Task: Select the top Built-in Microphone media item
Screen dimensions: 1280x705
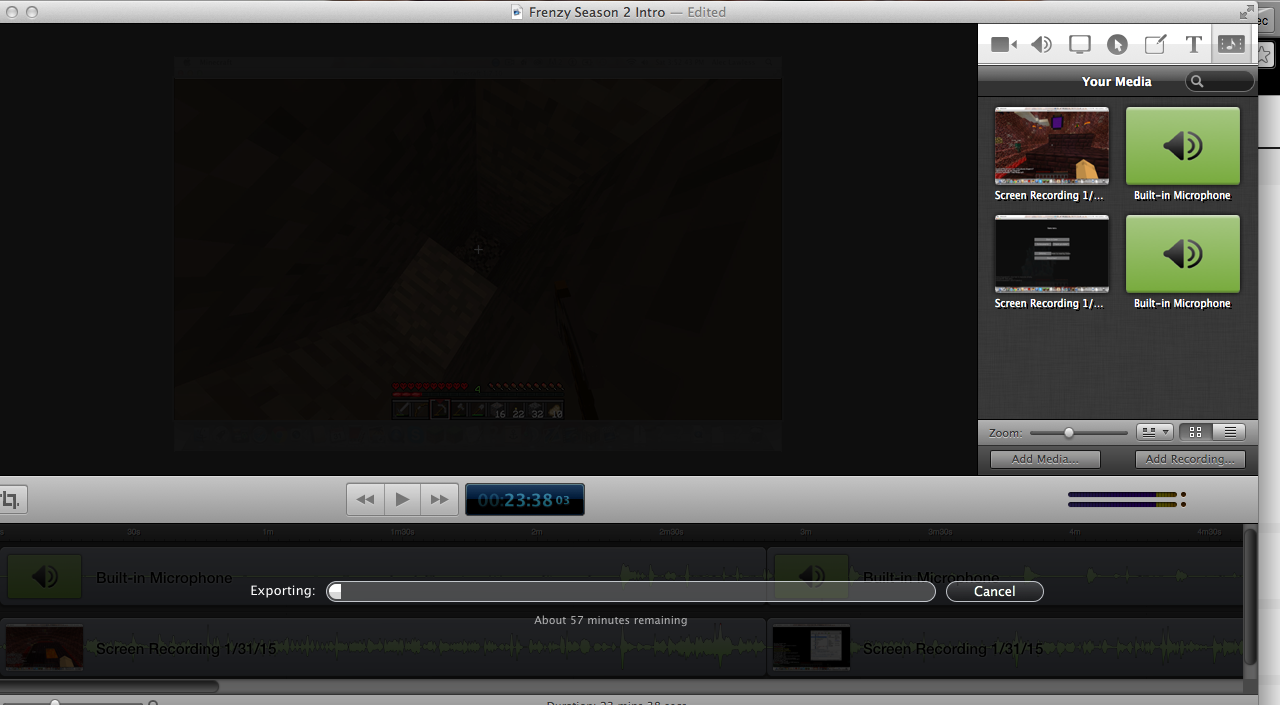Action: click(x=1182, y=146)
